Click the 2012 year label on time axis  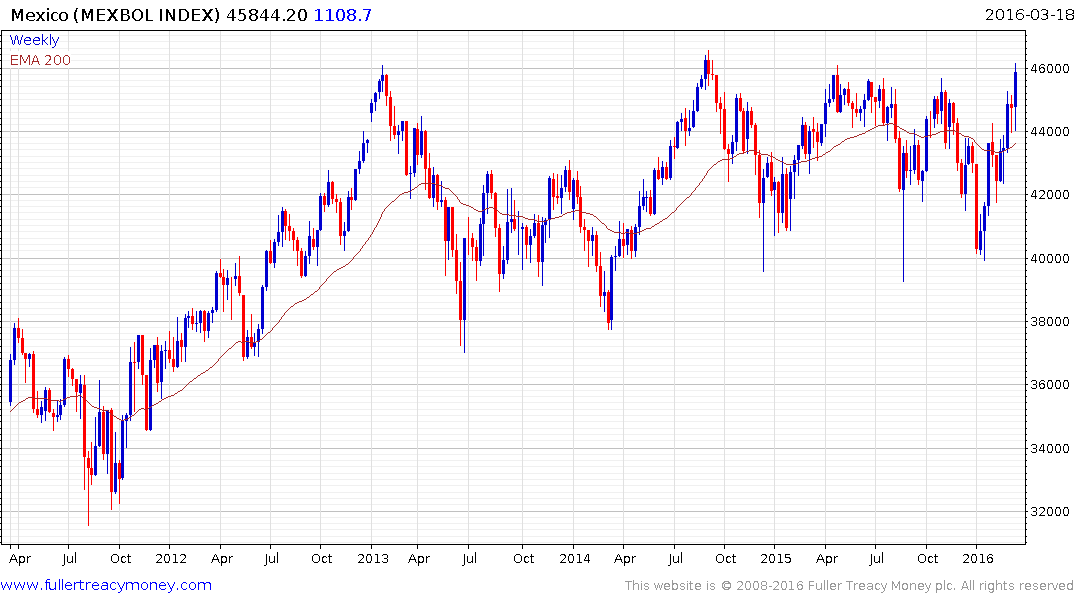[x=171, y=558]
